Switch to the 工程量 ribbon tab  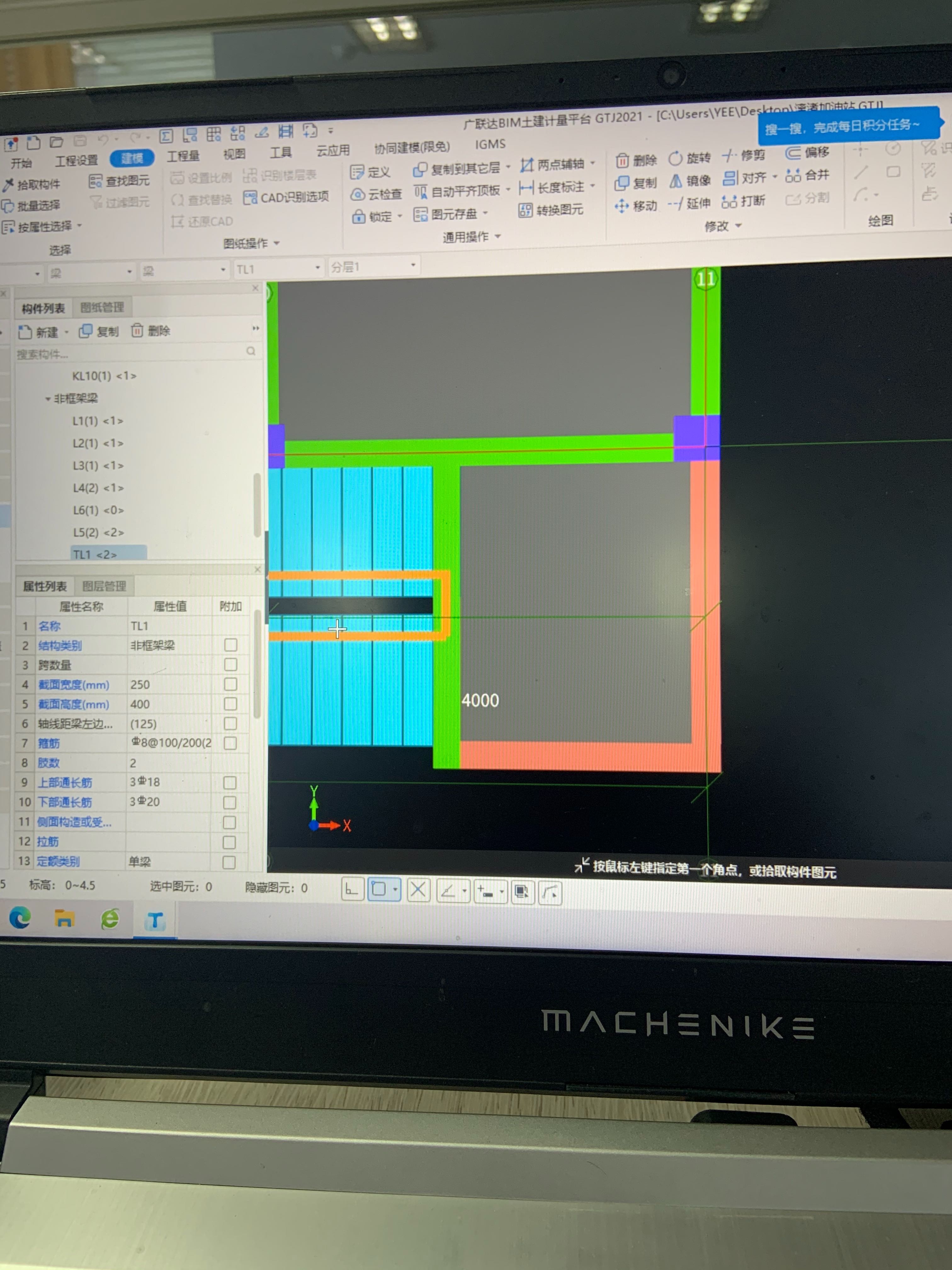(x=183, y=156)
